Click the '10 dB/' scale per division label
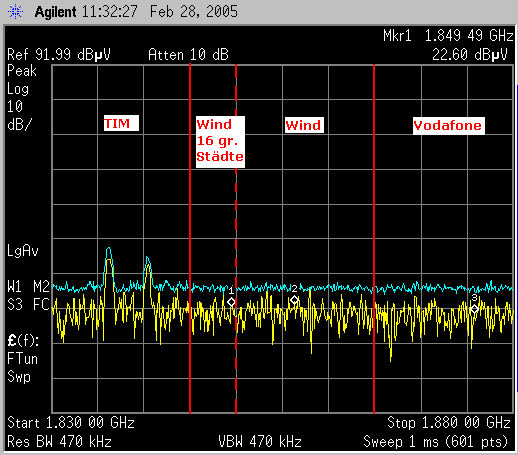Image resolution: width=518 pixels, height=455 pixels. coord(19,116)
